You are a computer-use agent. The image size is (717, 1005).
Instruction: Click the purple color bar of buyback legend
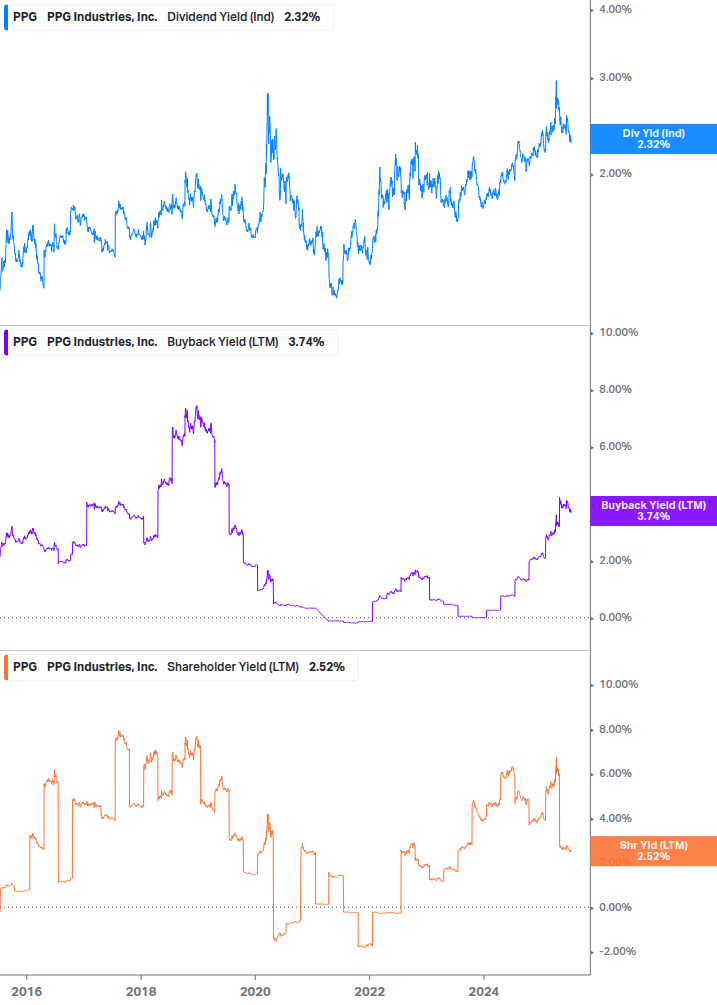tap(6, 342)
